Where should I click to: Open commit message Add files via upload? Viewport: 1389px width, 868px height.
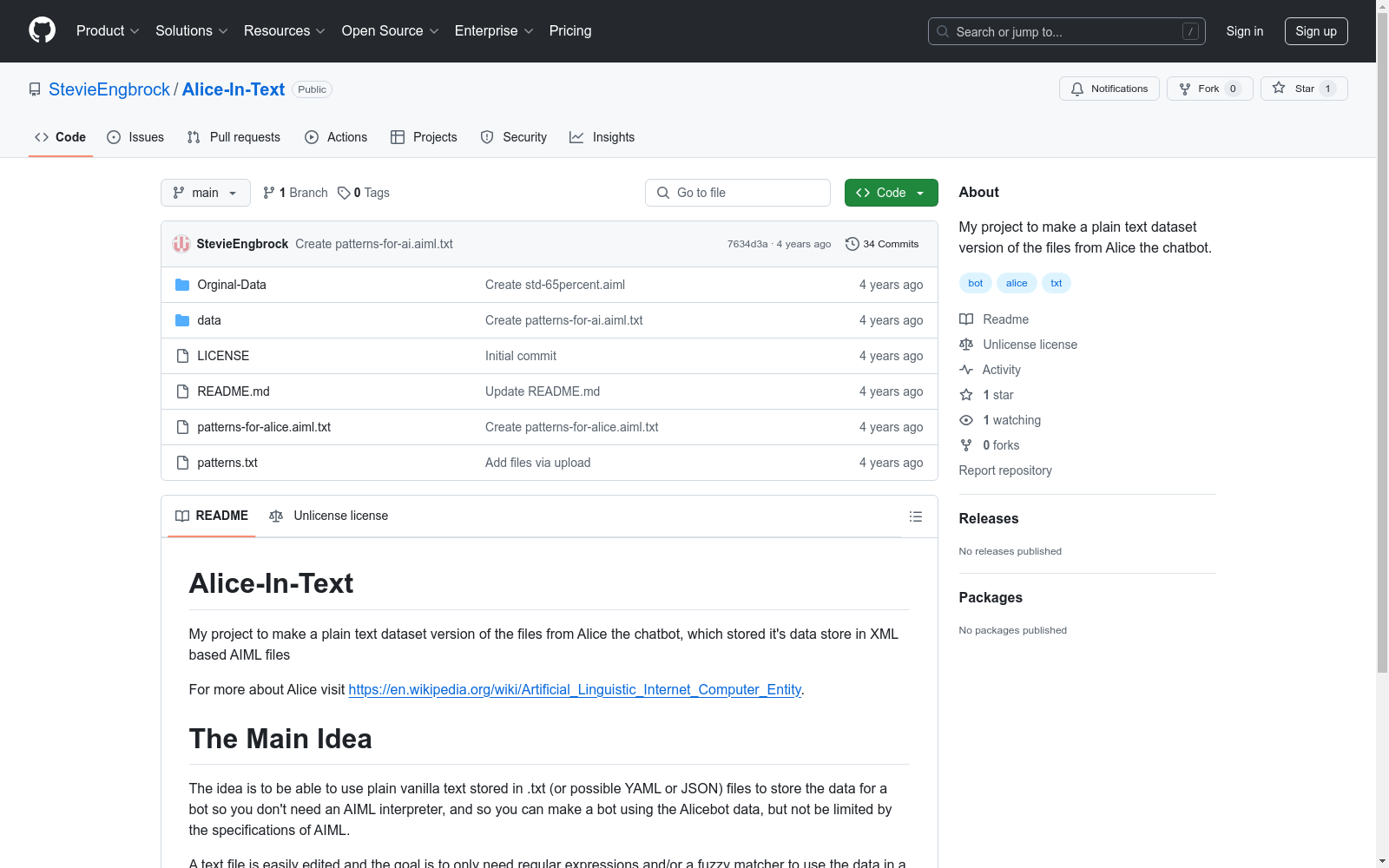click(537, 463)
